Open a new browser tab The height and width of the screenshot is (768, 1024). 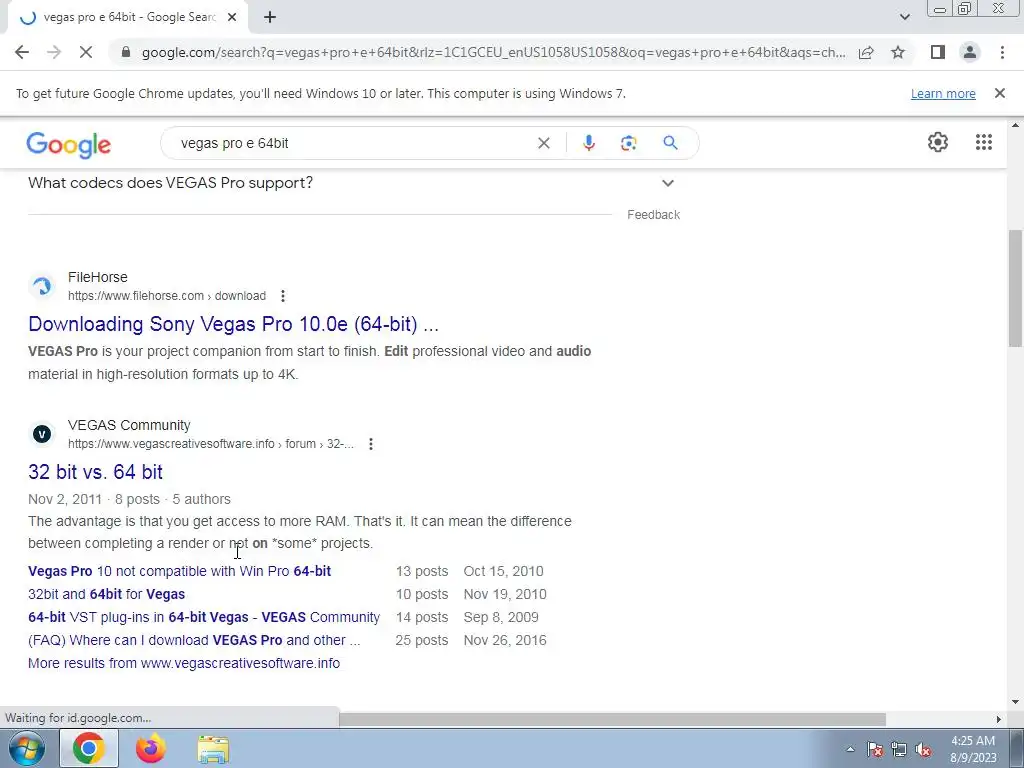click(270, 17)
